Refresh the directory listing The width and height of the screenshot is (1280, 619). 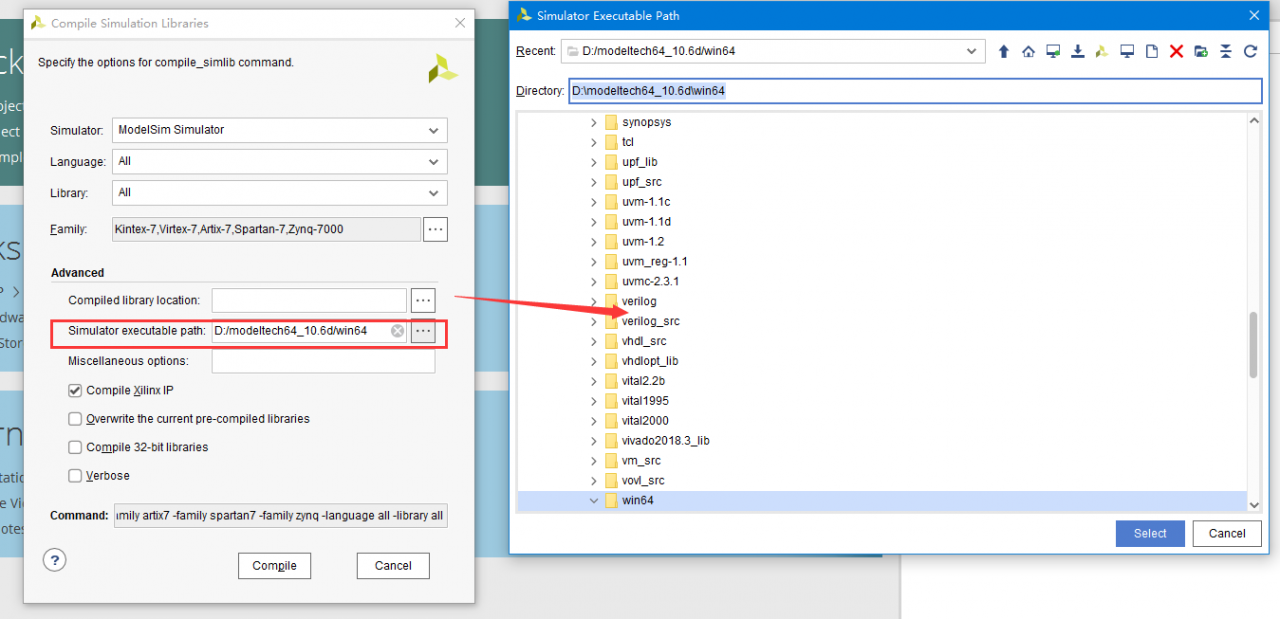1250,51
